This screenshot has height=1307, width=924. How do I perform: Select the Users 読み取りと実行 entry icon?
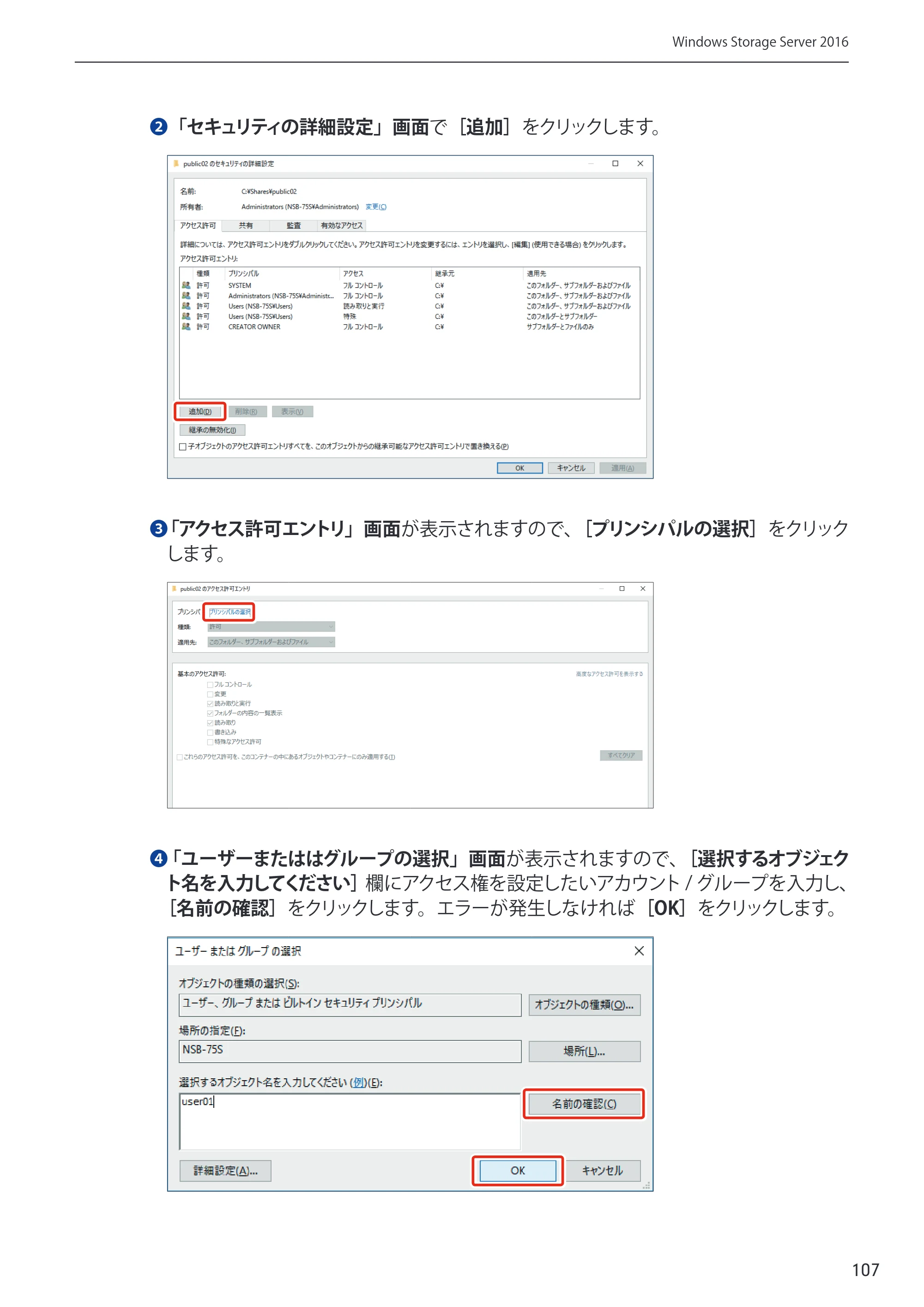186,306
